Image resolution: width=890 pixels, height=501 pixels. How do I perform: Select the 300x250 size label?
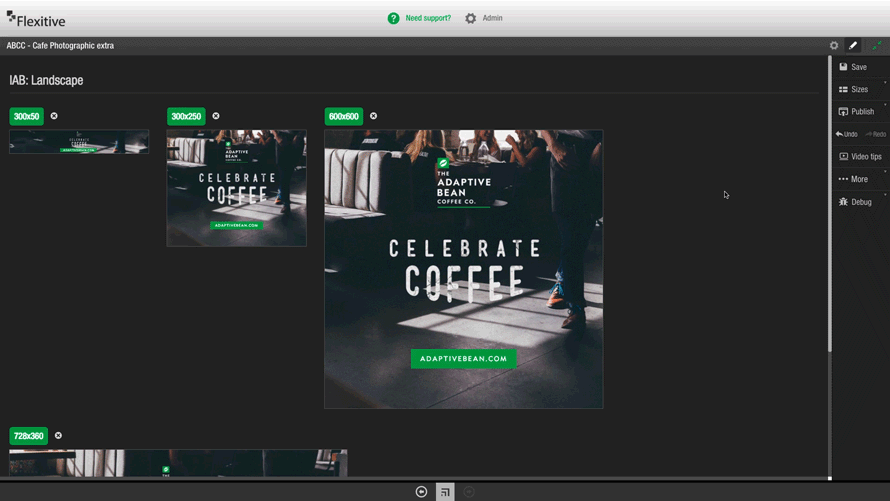click(186, 116)
